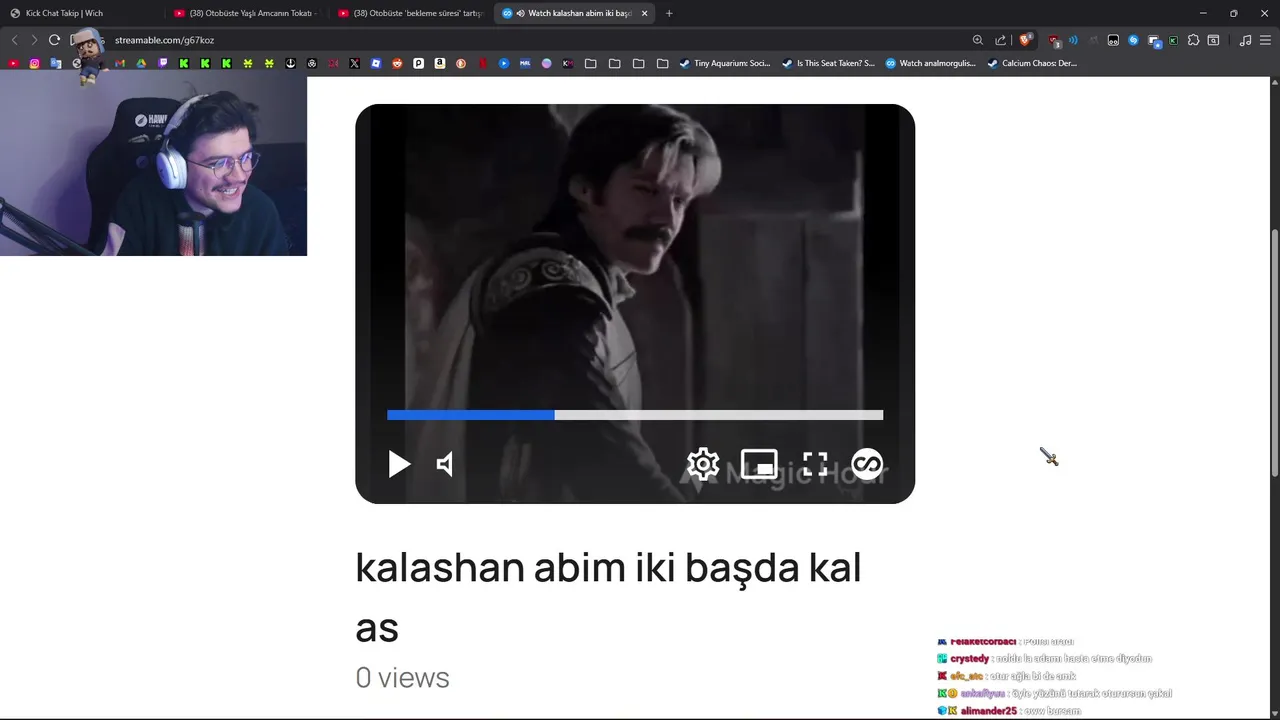The width and height of the screenshot is (1280, 720).
Task: Reload the page
Action: pyautogui.click(x=54, y=40)
